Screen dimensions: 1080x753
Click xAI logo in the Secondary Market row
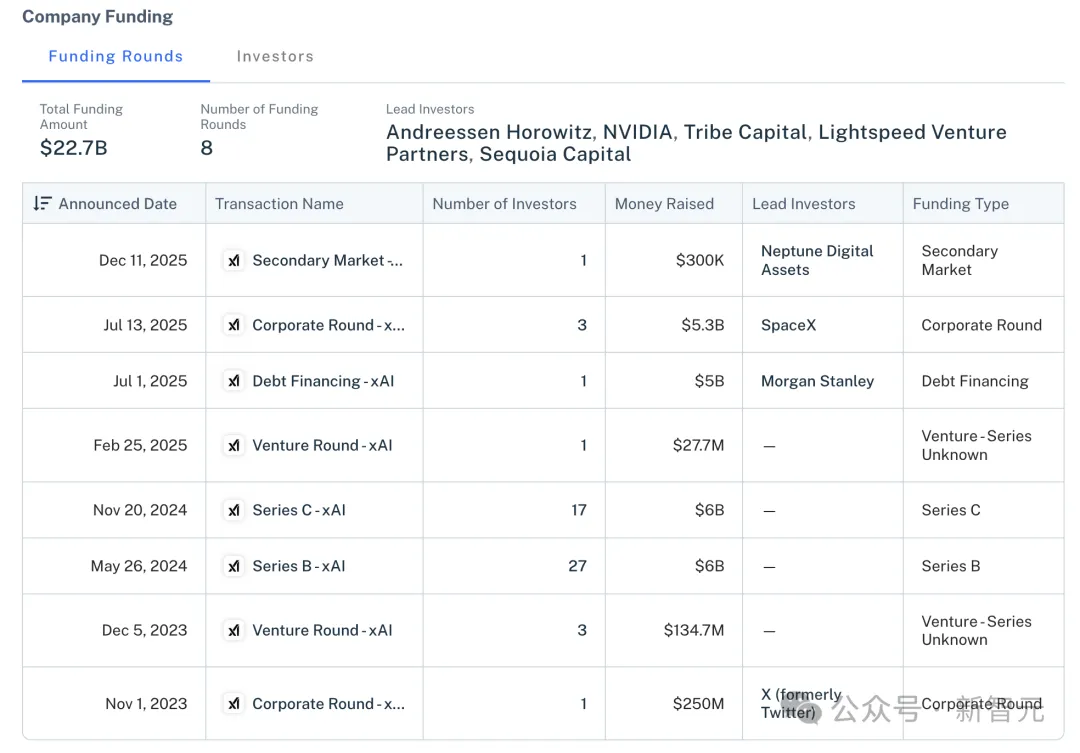[x=233, y=260]
